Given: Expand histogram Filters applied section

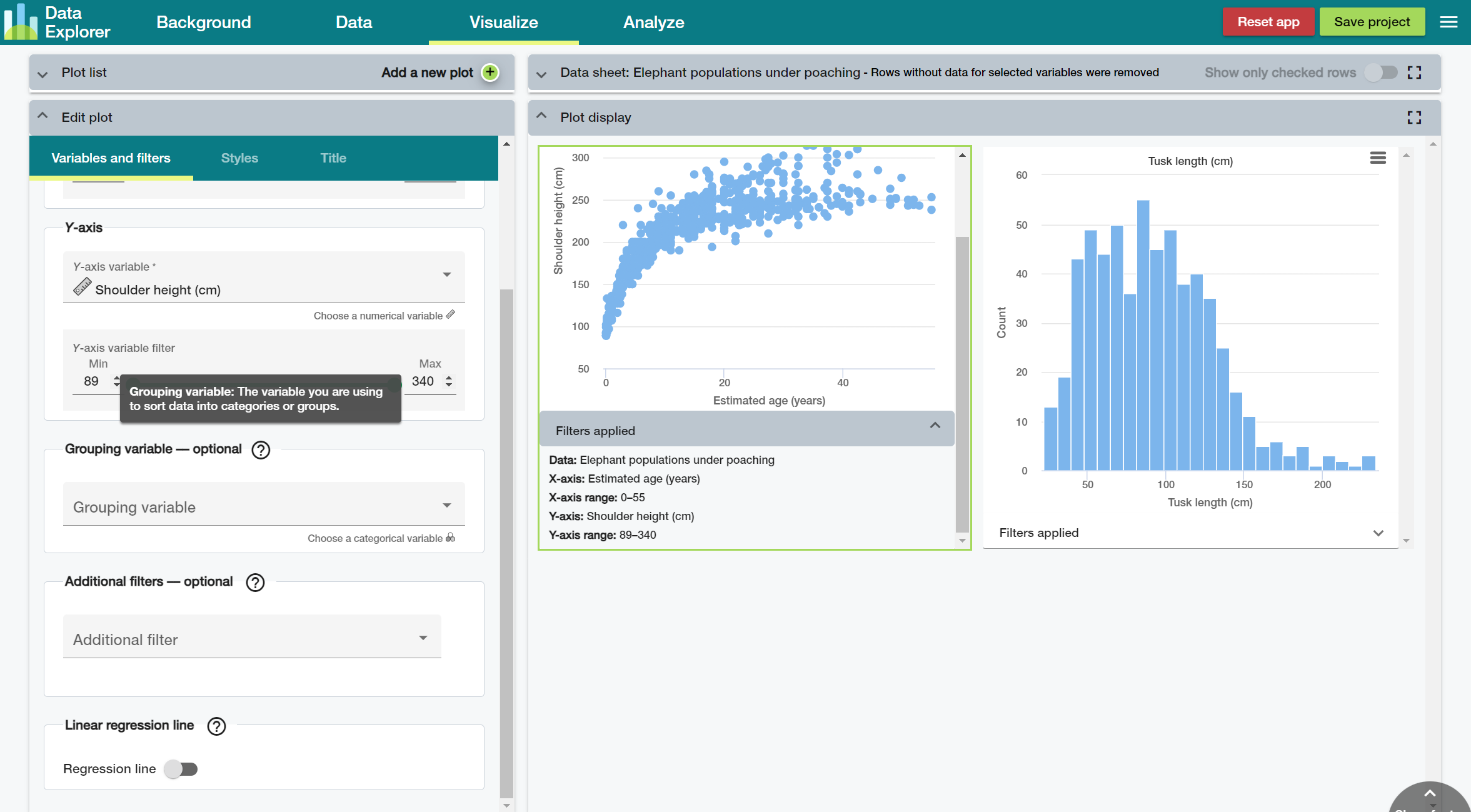Looking at the screenshot, I should coord(1190,533).
